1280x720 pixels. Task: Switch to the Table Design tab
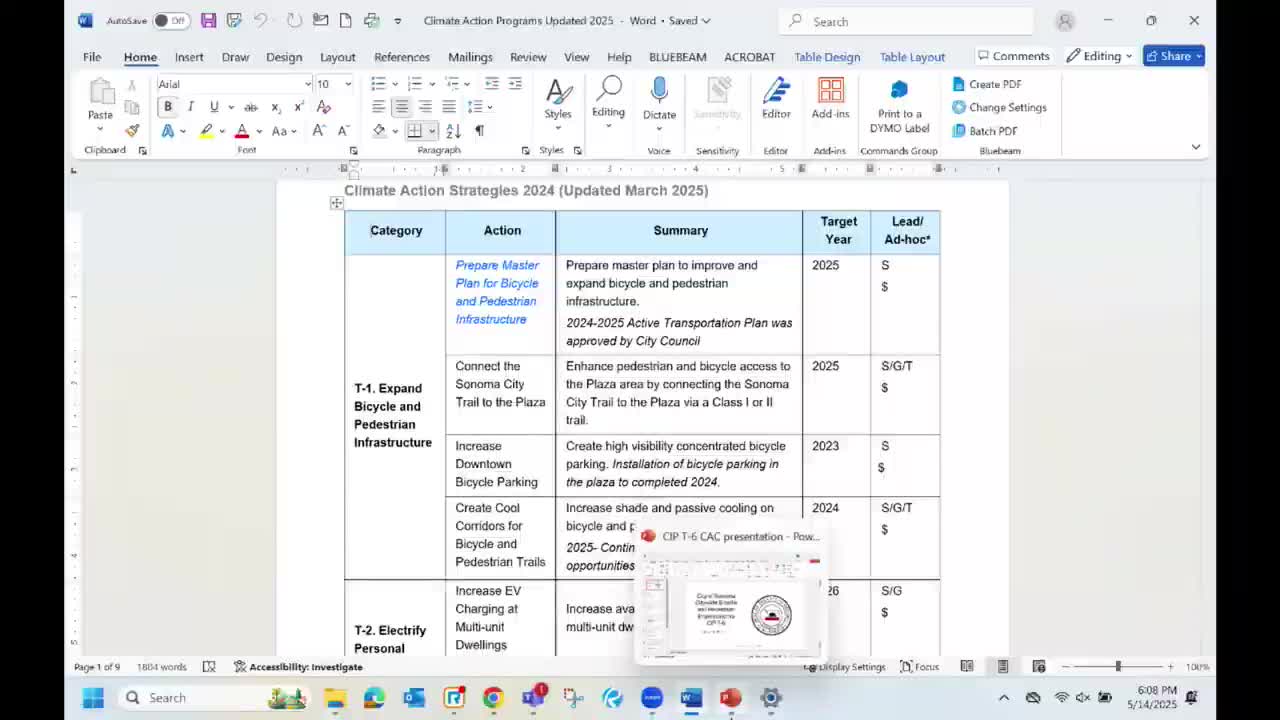(826, 57)
